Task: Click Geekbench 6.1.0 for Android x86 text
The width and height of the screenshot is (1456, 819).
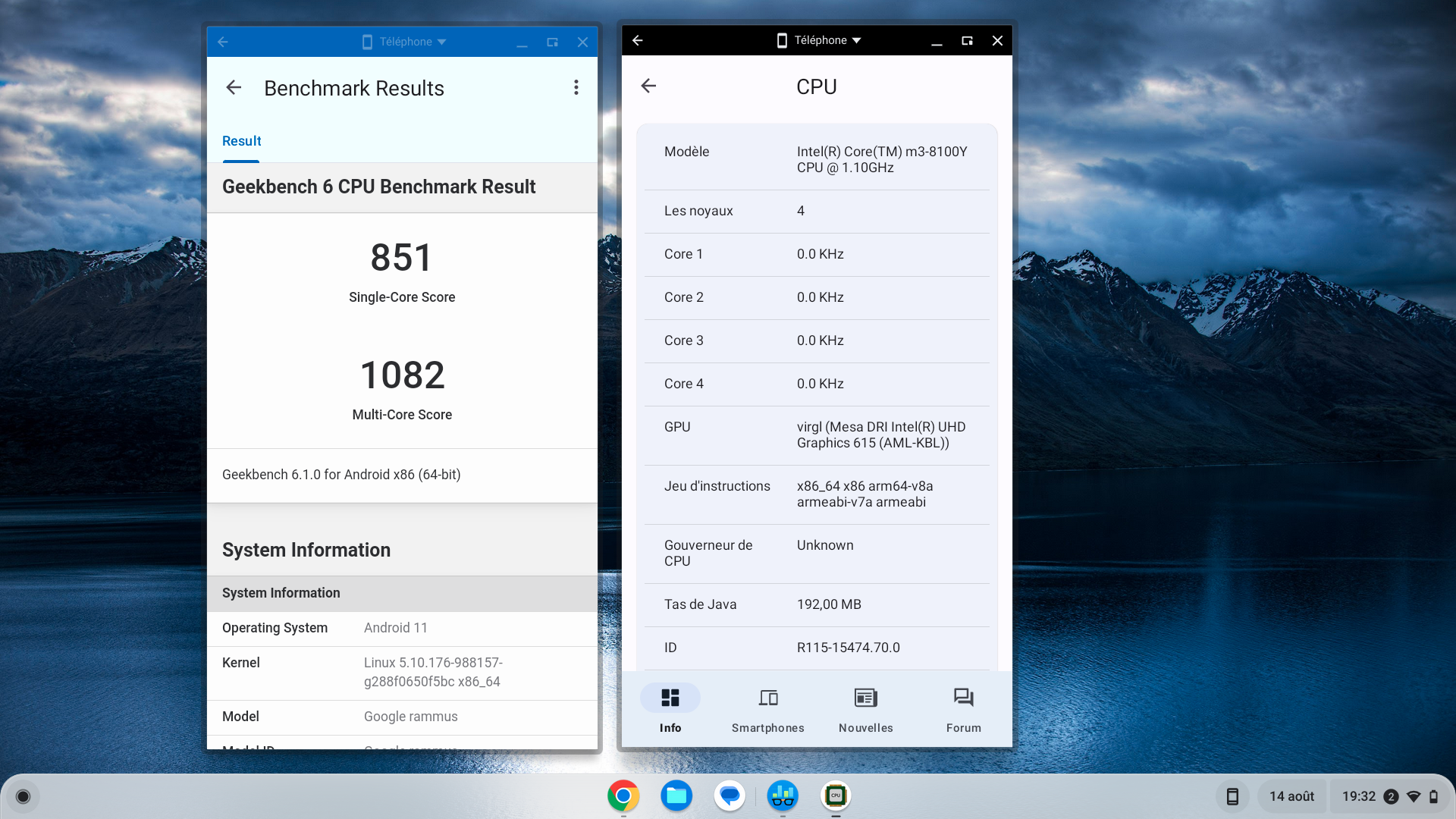Action: click(341, 475)
